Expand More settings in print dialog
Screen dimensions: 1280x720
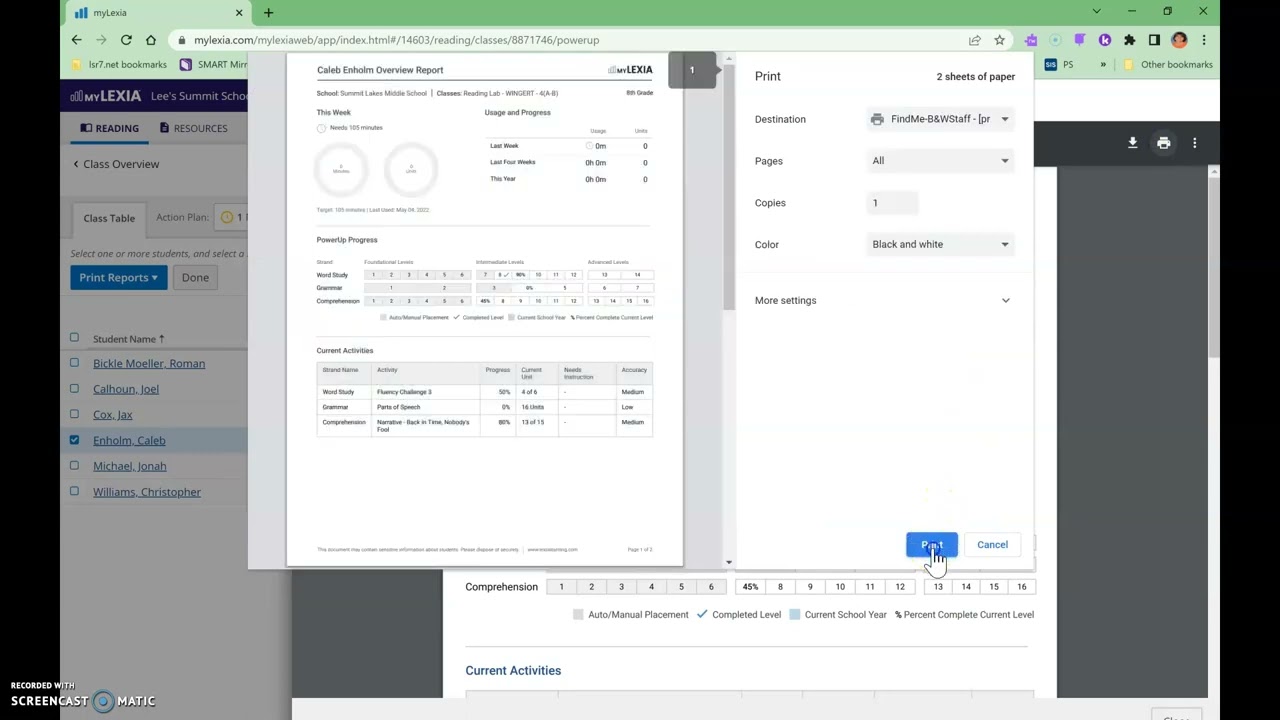(x=883, y=300)
